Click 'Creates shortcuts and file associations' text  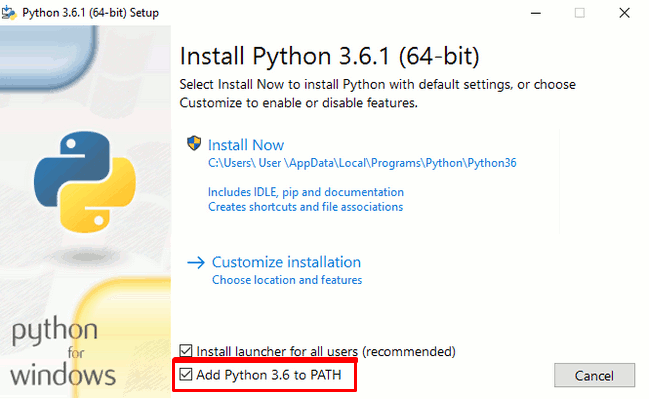pos(305,207)
